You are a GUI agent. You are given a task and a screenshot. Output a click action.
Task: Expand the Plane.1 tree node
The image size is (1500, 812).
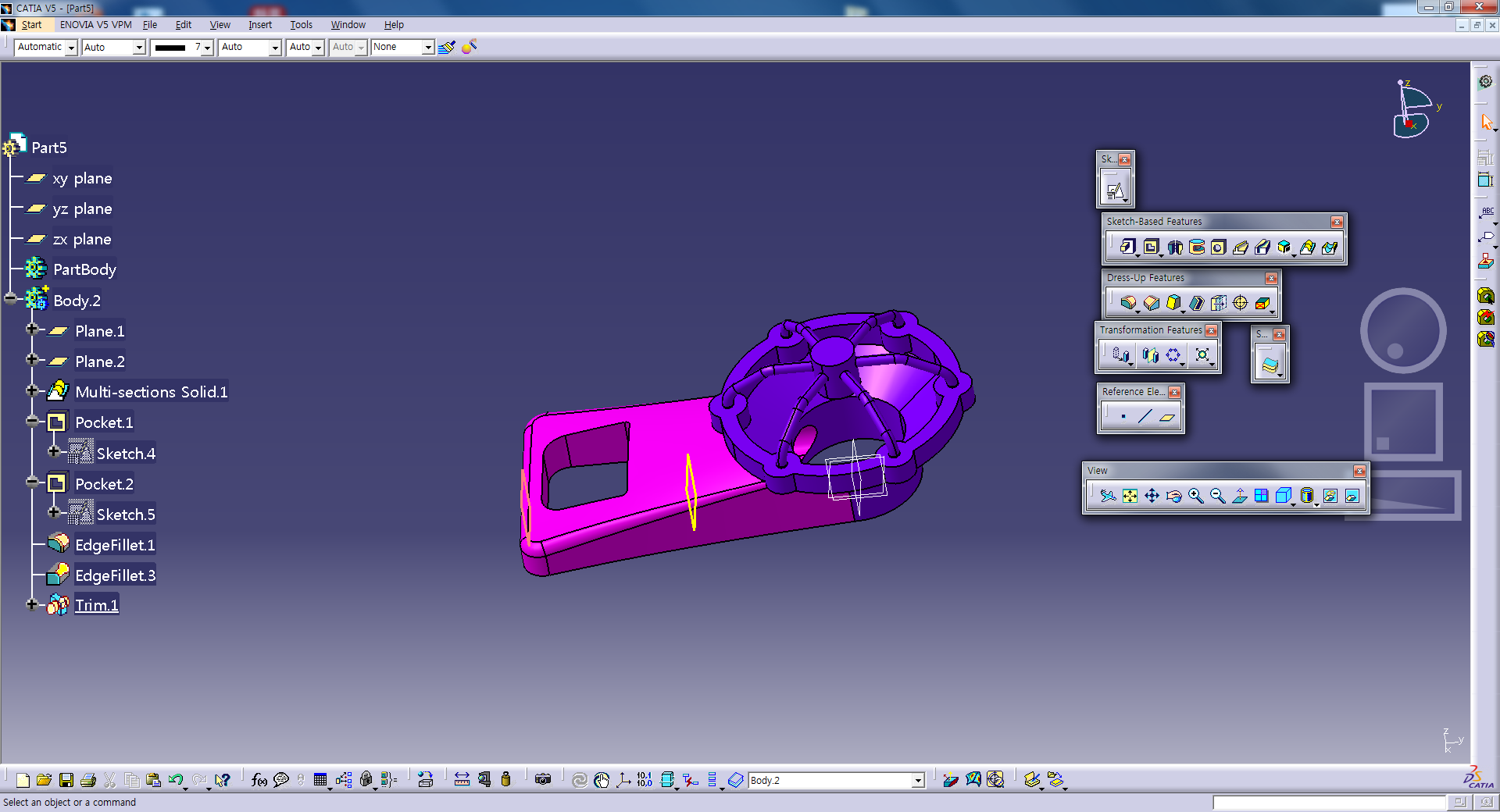tap(32, 329)
